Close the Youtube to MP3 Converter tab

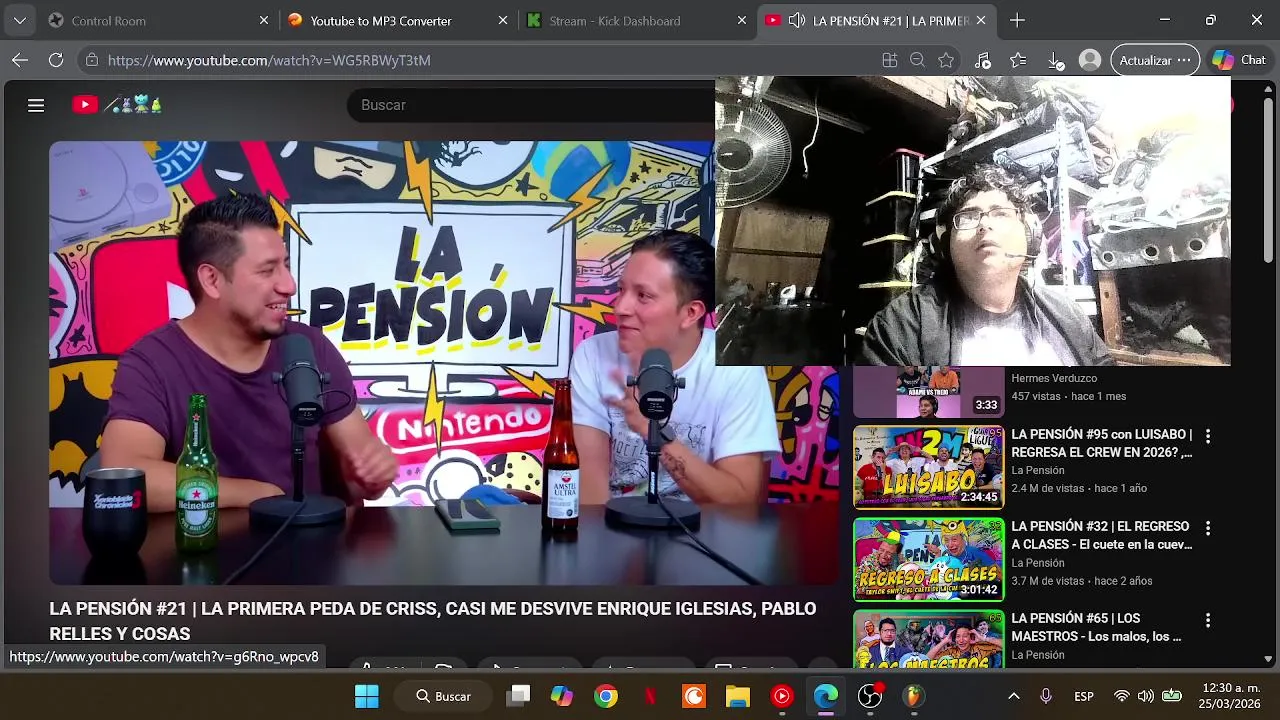[503, 20]
